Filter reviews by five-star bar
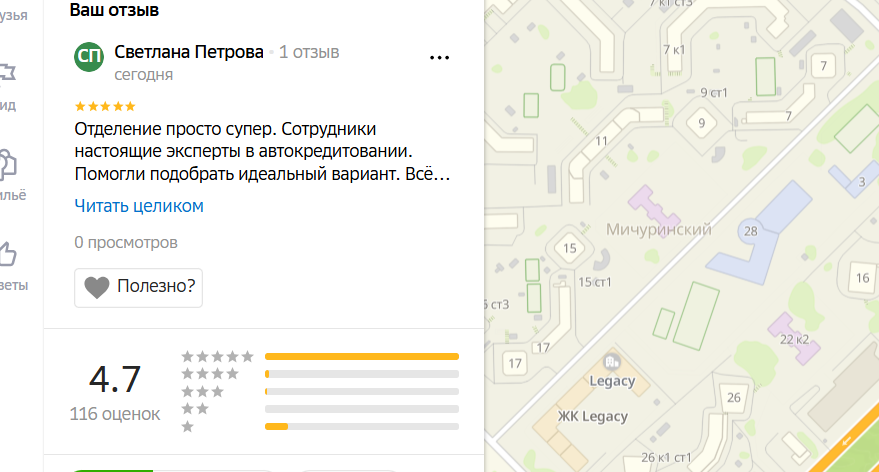Image resolution: width=879 pixels, height=472 pixels. click(x=362, y=357)
